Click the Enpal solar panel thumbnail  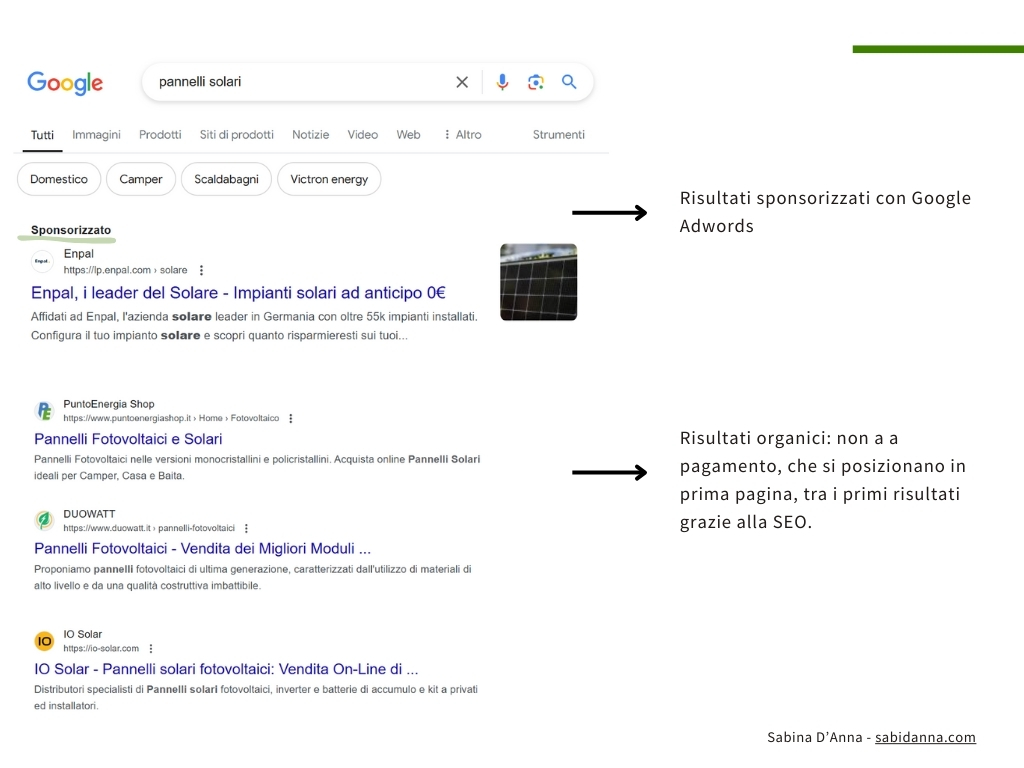(538, 282)
